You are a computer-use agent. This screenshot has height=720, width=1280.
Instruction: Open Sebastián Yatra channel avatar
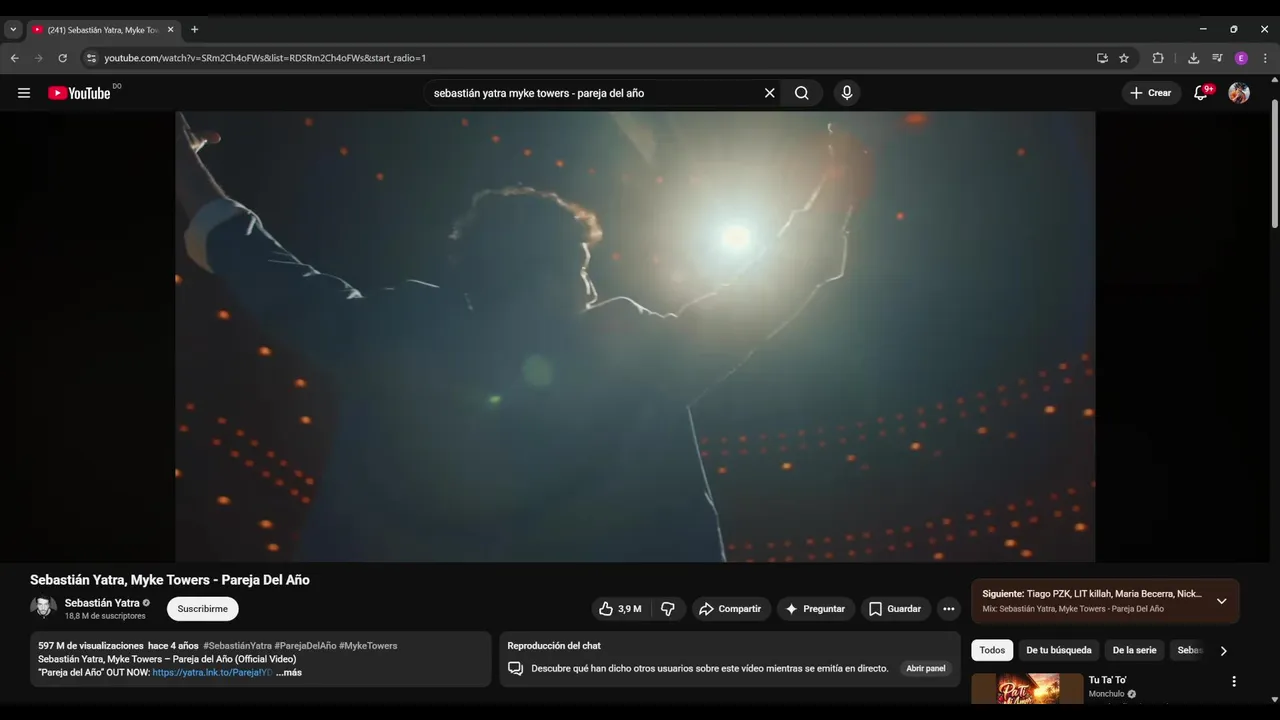pyautogui.click(x=43, y=608)
